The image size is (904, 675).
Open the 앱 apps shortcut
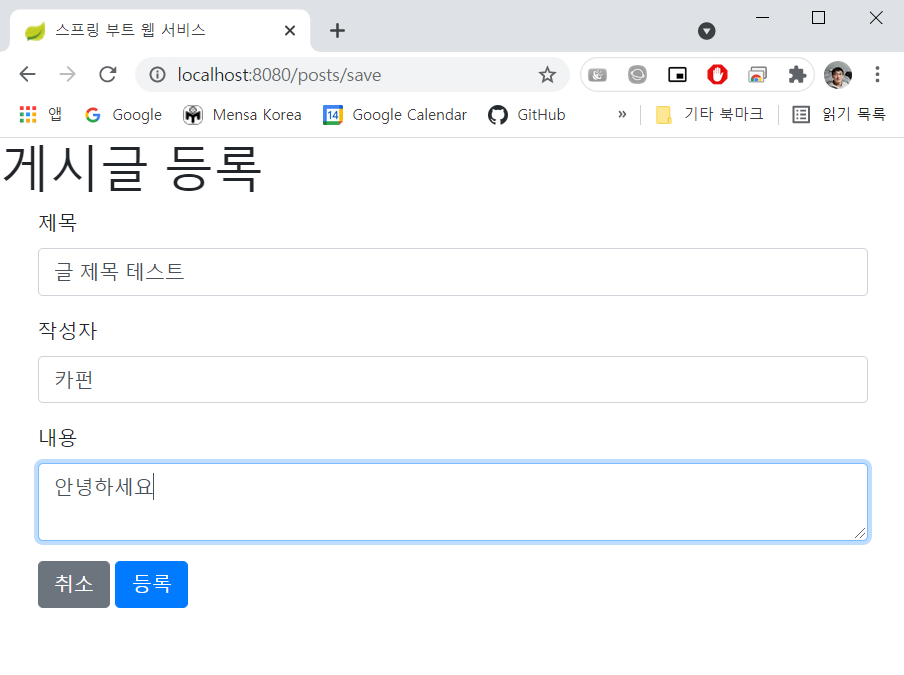(40, 115)
